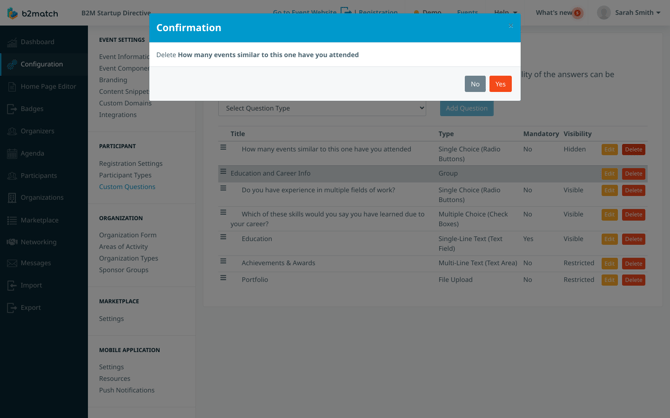The height and width of the screenshot is (418, 670).
Task: Click the Badges sidebar icon
Action: point(12,108)
